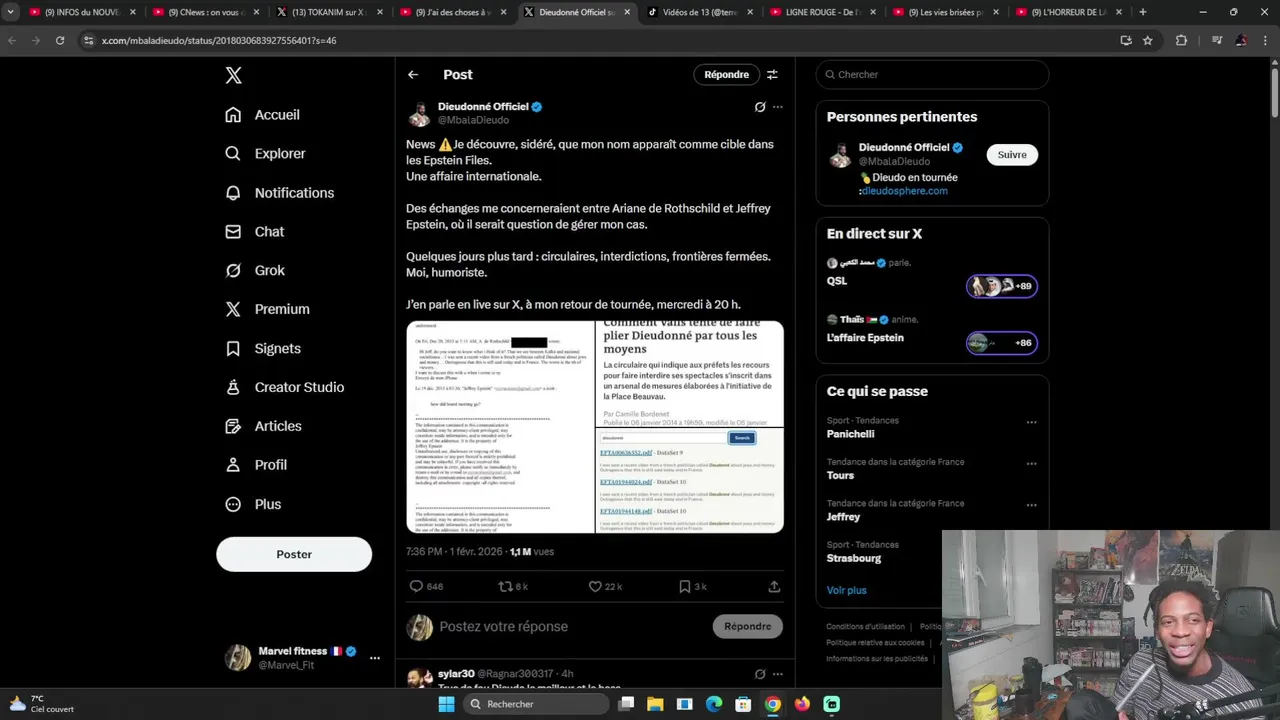Close the Dieudonné Officiel browser tab

coord(627,12)
